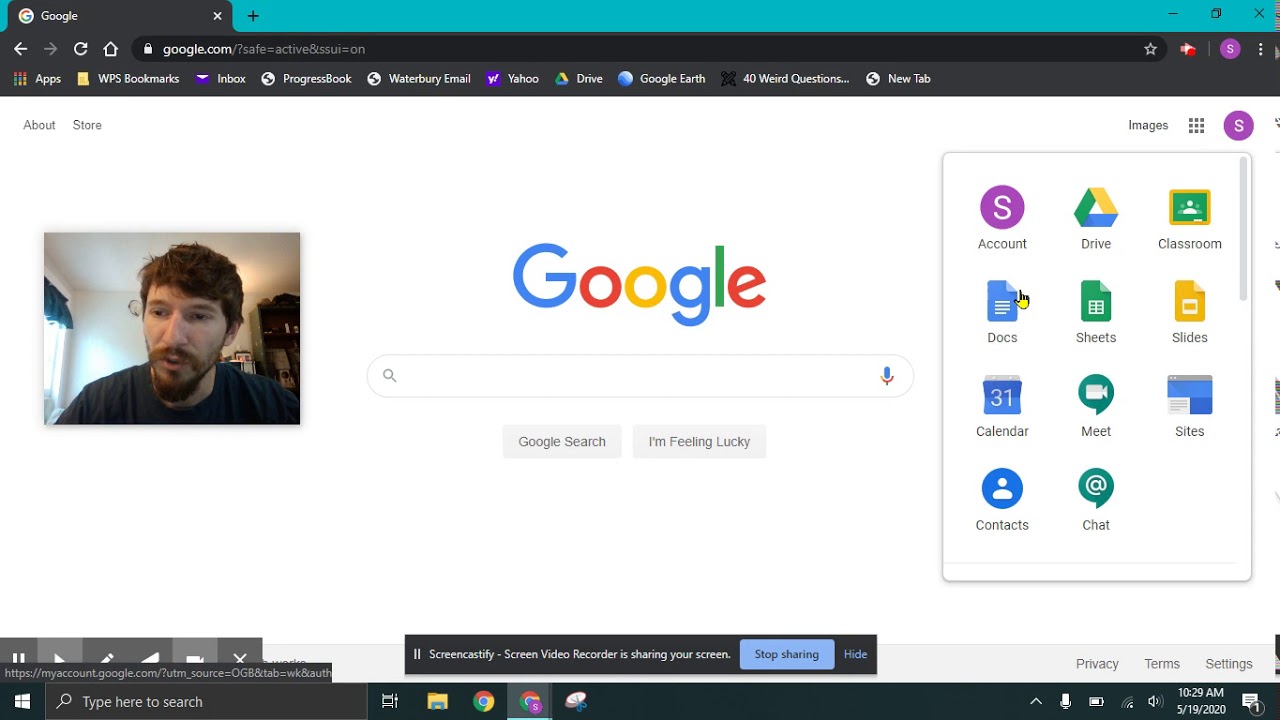Go to the browser home page
The width and height of the screenshot is (1280, 720).
pyautogui.click(x=111, y=49)
